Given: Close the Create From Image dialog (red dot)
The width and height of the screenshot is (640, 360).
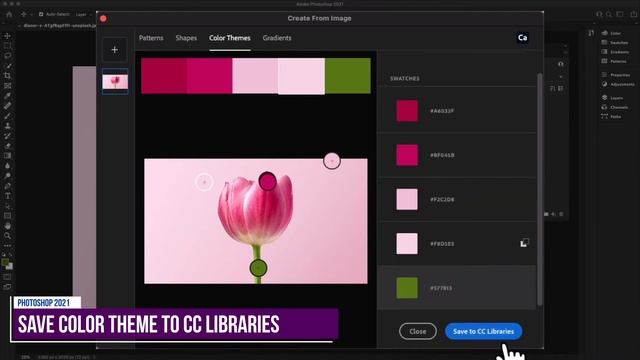Looking at the screenshot, I should [x=103, y=18].
